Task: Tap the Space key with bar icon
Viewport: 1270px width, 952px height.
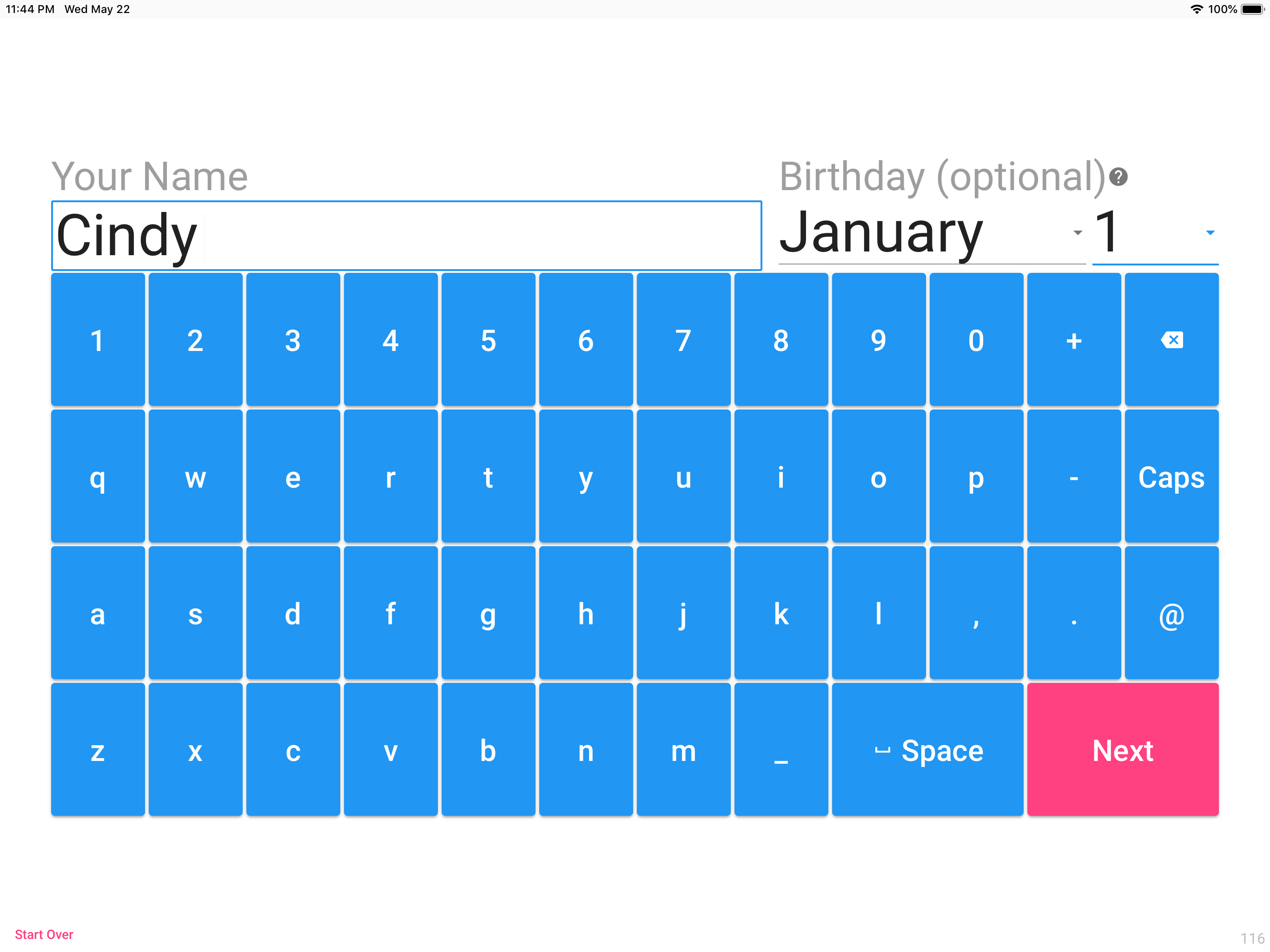Action: pos(927,750)
